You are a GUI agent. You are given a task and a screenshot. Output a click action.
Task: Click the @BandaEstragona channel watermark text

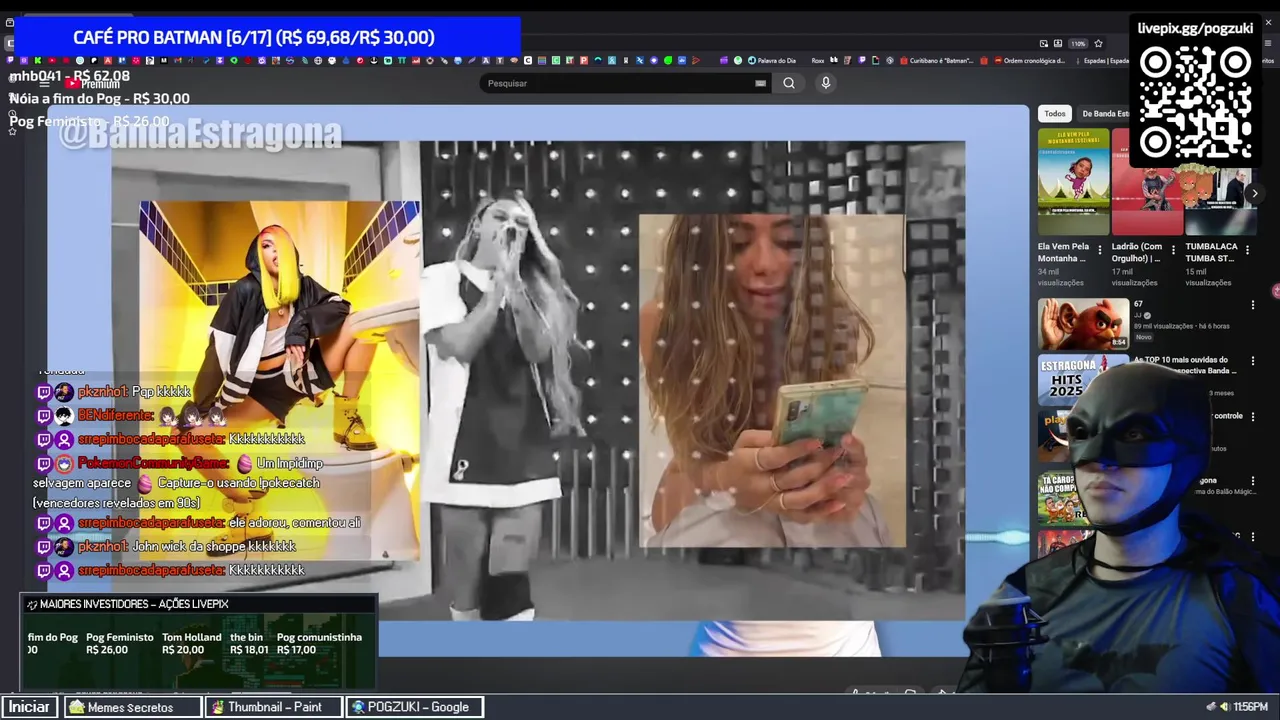(200, 135)
